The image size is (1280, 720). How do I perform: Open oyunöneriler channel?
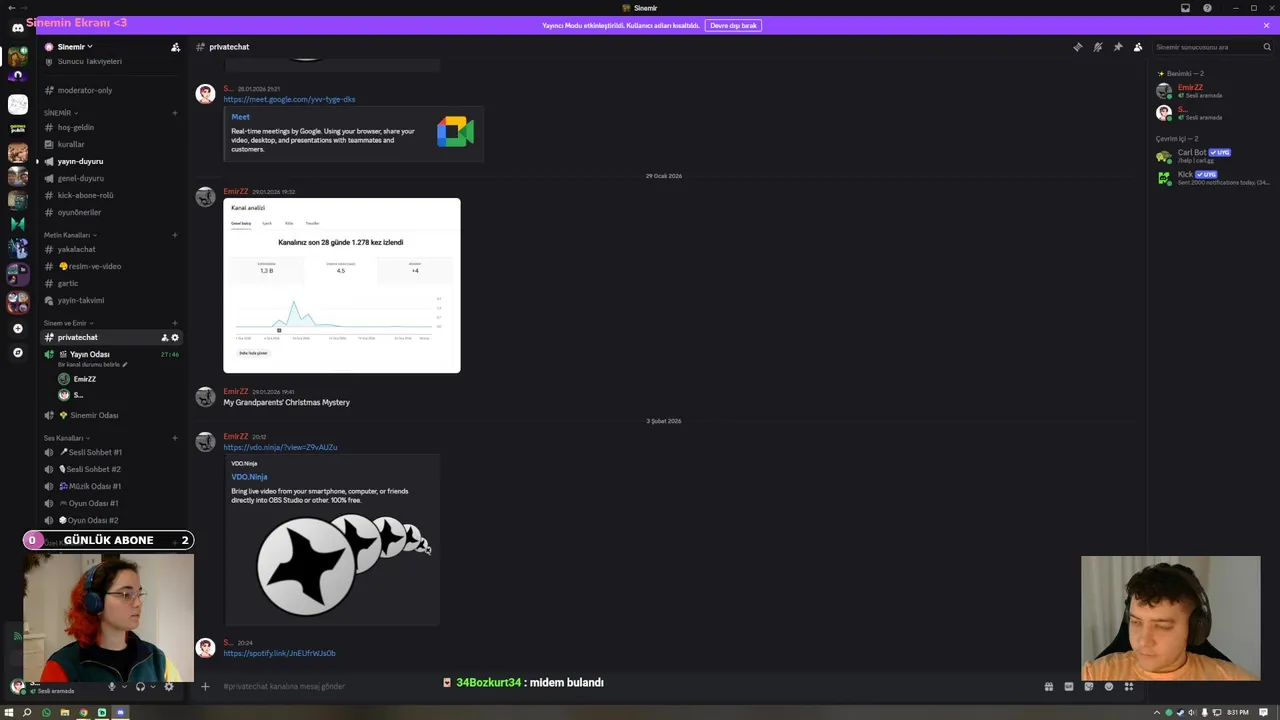[110, 212]
